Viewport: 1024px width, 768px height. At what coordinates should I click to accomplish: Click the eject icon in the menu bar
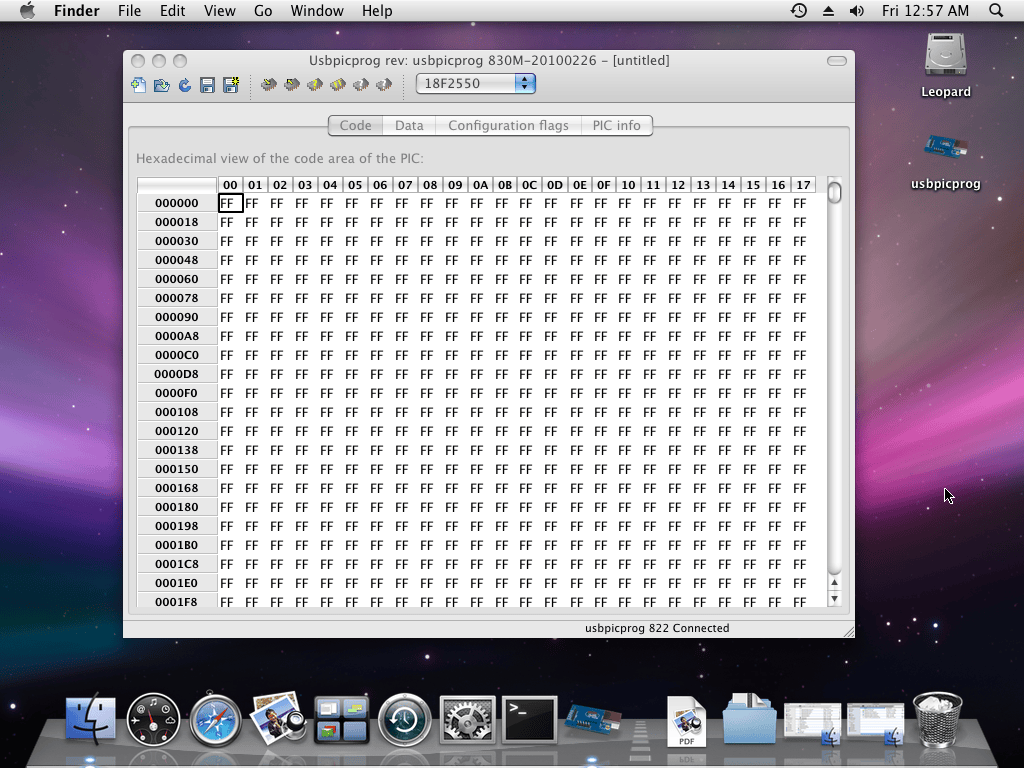pos(828,11)
